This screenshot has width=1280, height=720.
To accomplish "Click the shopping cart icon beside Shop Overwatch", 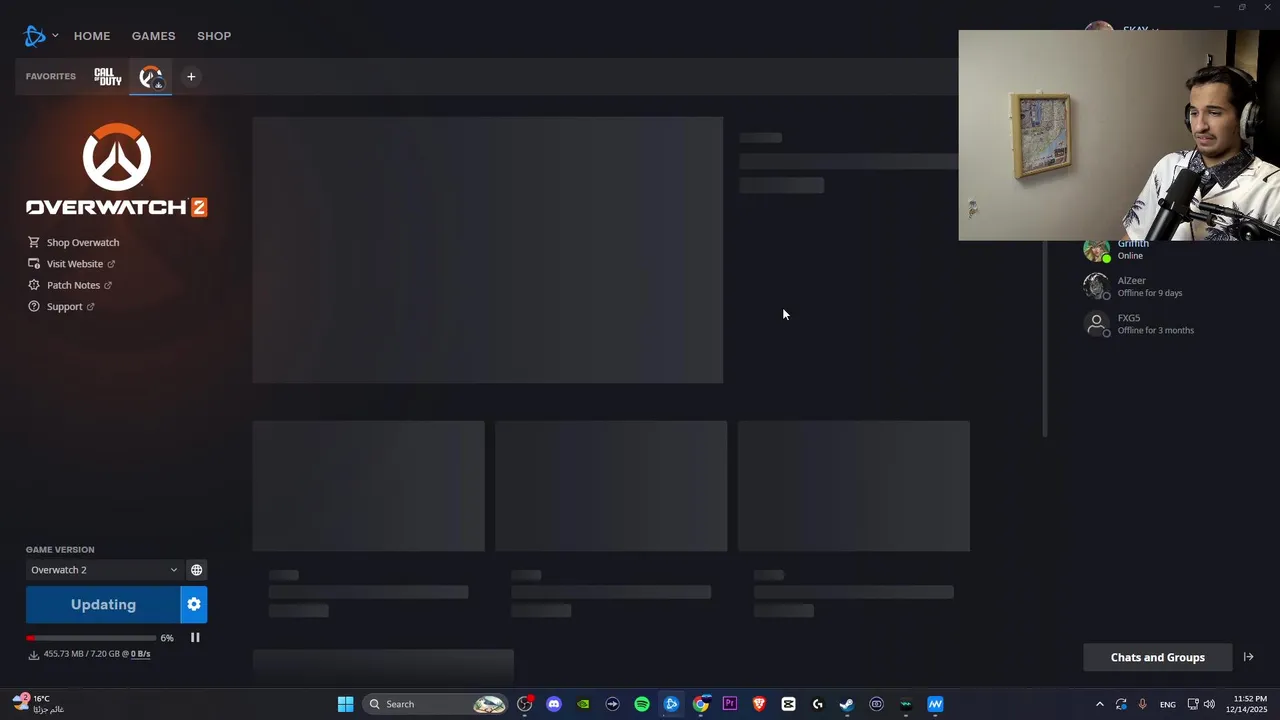I will [x=34, y=242].
